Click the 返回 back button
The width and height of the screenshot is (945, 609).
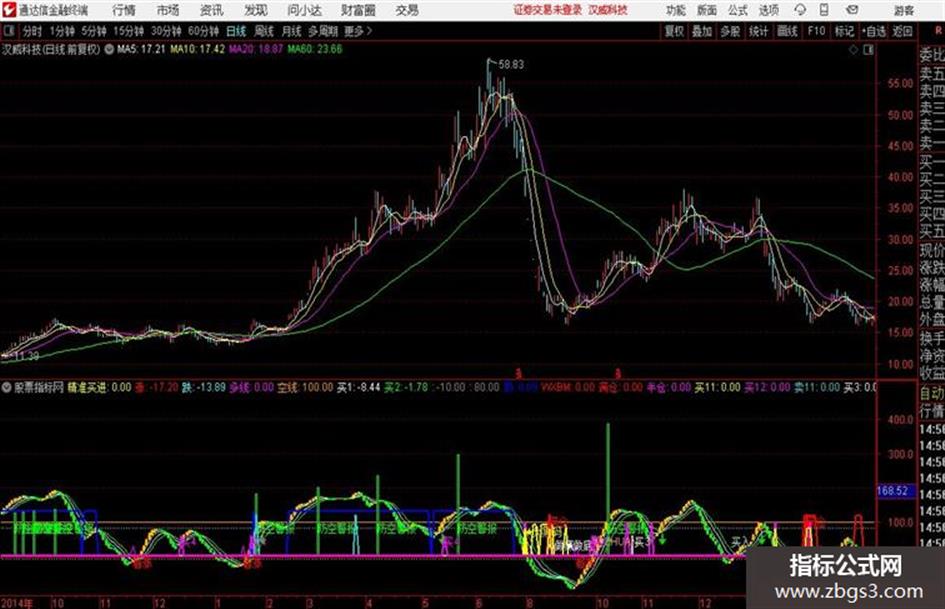(x=902, y=31)
